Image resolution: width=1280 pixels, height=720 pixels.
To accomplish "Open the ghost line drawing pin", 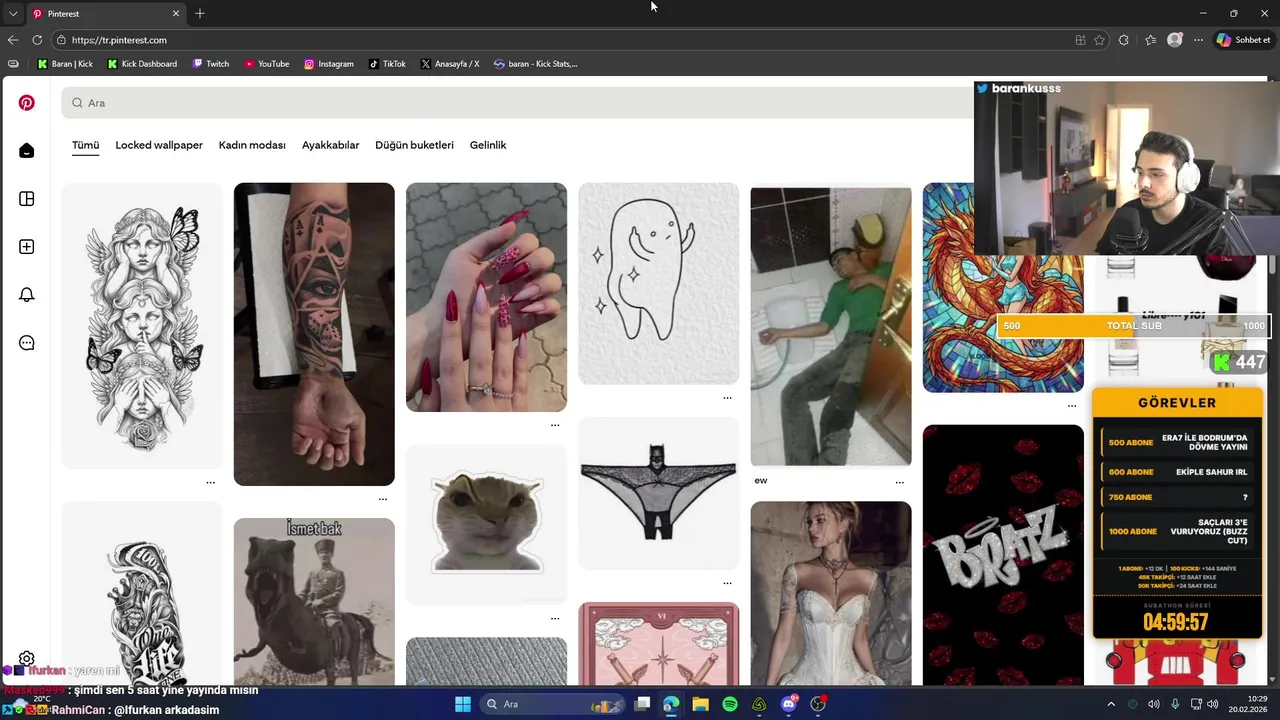I will [658, 284].
